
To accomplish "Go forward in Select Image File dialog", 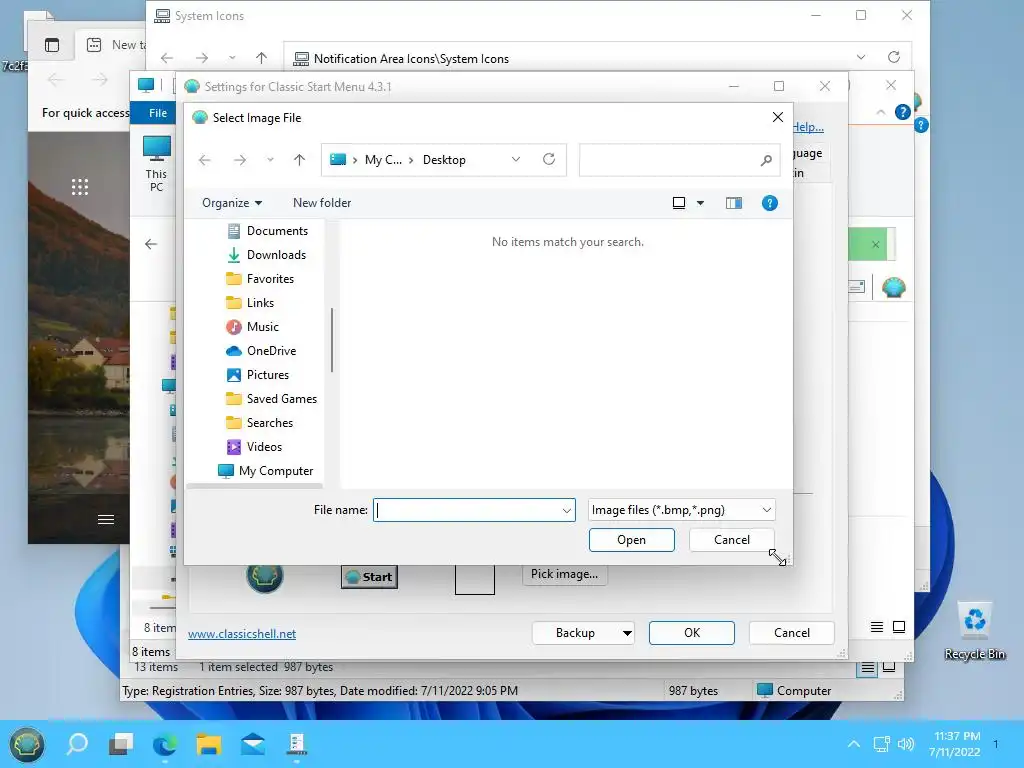I will (x=240, y=160).
